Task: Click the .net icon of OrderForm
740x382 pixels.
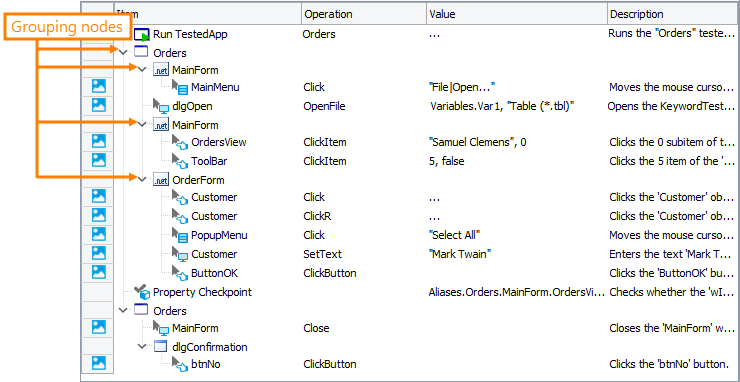Action: tap(160, 180)
